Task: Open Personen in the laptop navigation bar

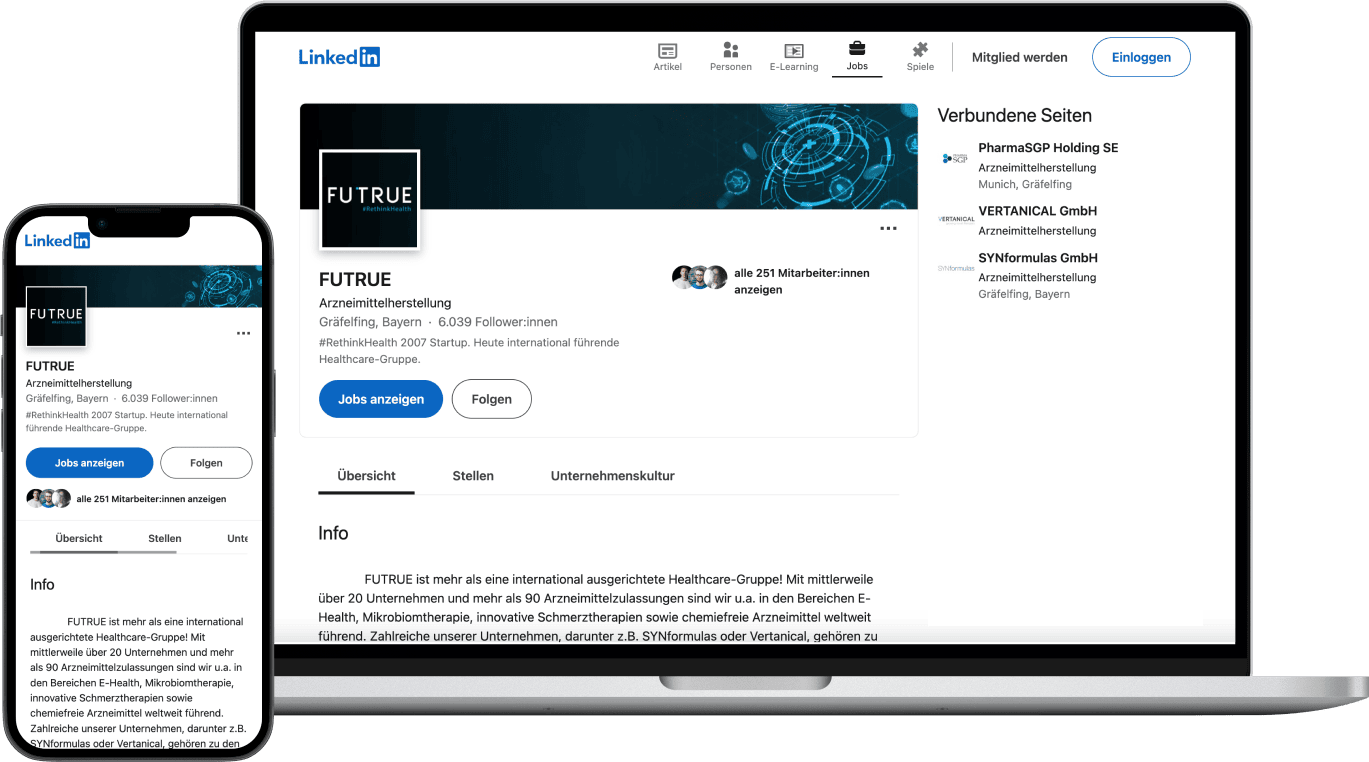Action: click(731, 57)
